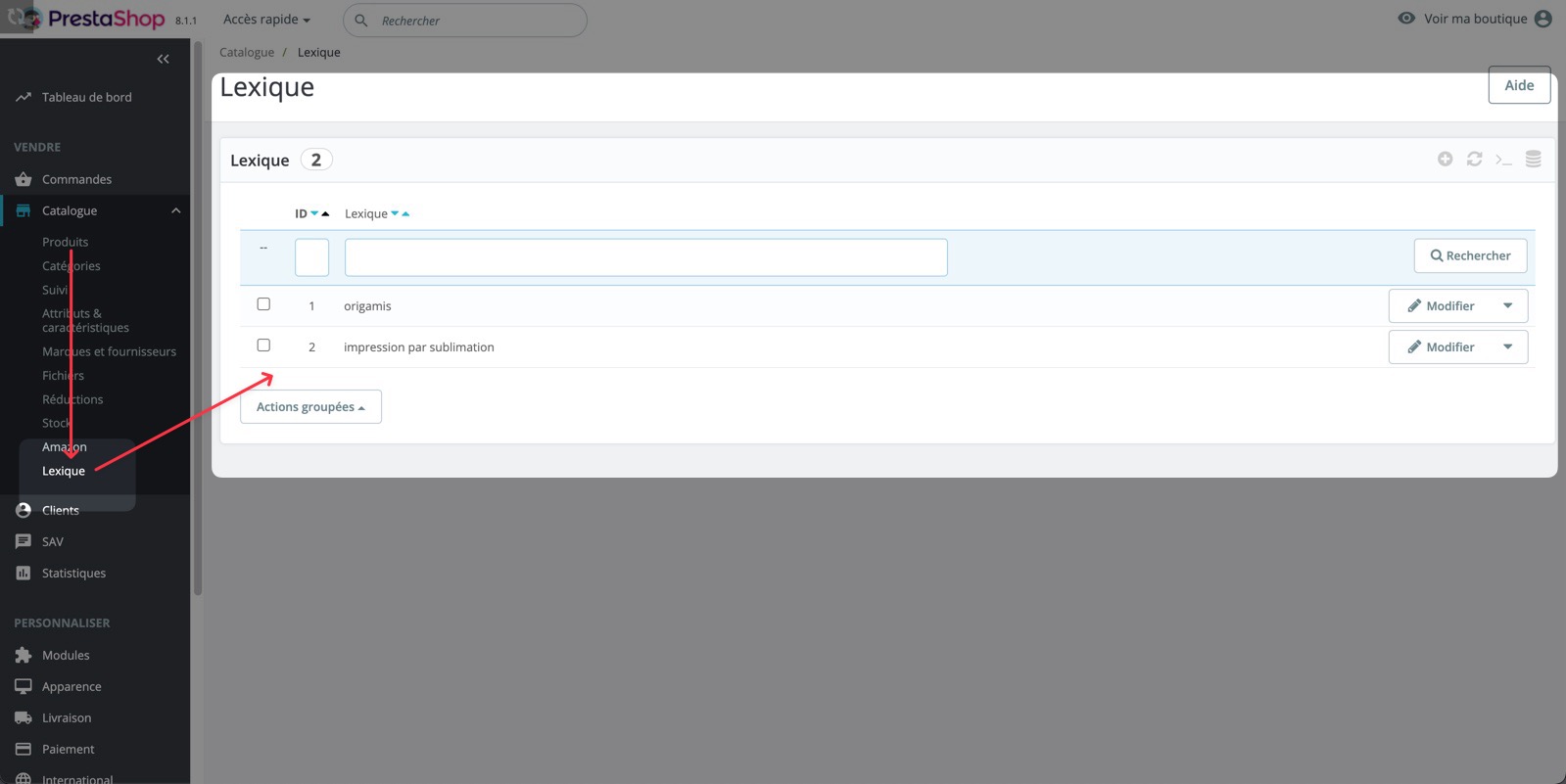This screenshot has height=784, width=1566.
Task: Click the ID filter input field
Action: coord(311,257)
